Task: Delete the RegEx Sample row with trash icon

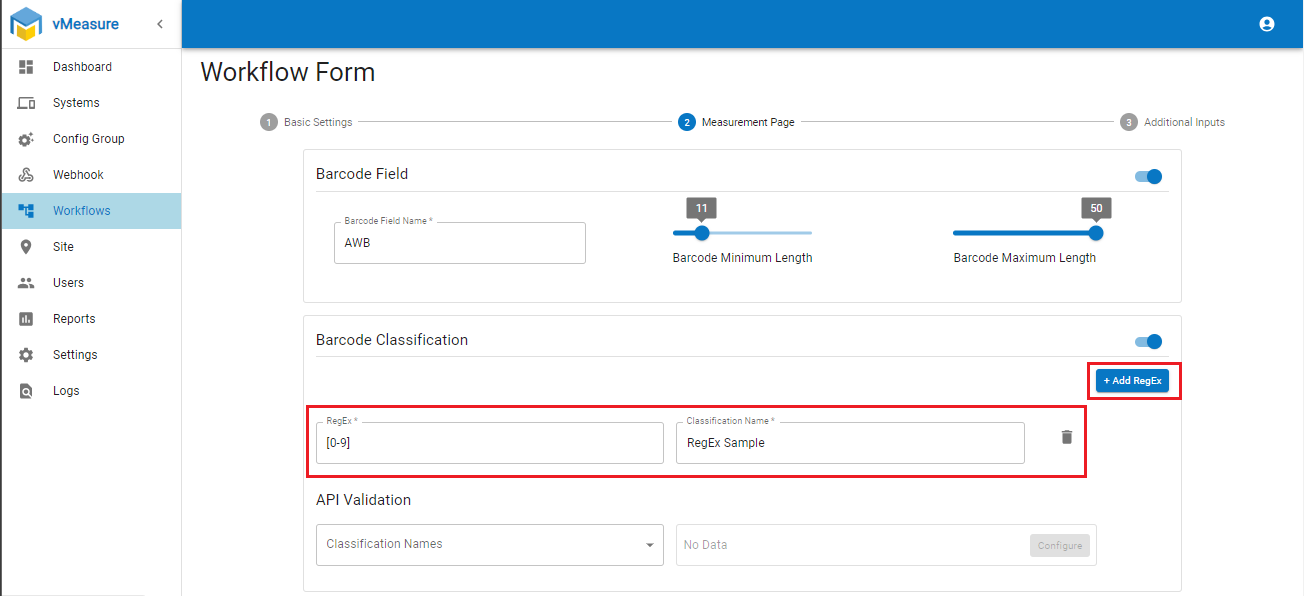Action: tap(1066, 437)
